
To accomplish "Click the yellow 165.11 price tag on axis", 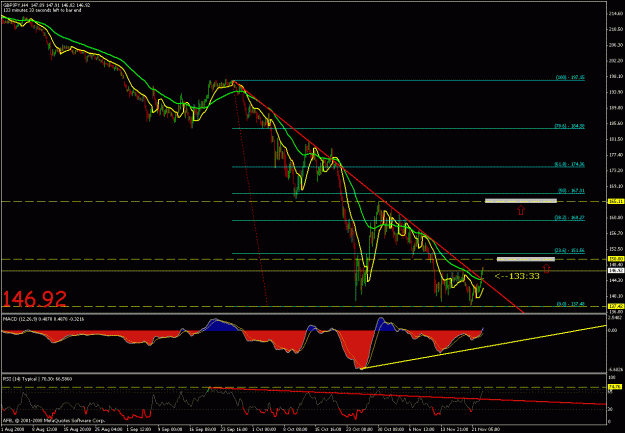I will tap(615, 202).
